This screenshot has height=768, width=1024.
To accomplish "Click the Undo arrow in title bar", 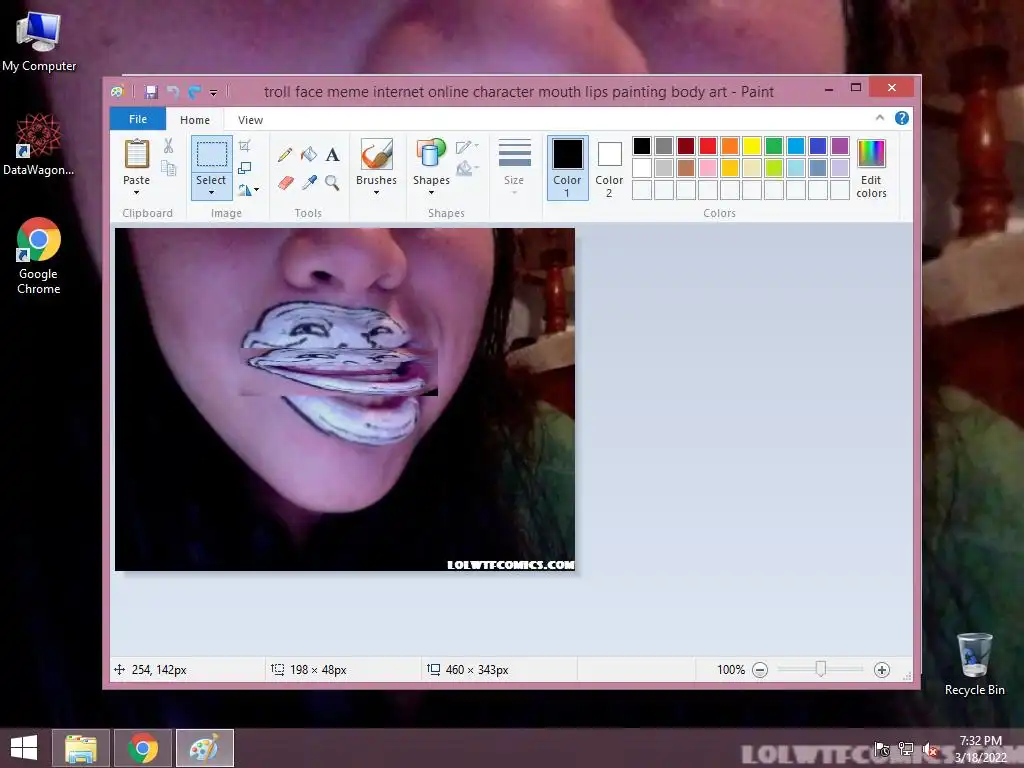I will [173, 92].
